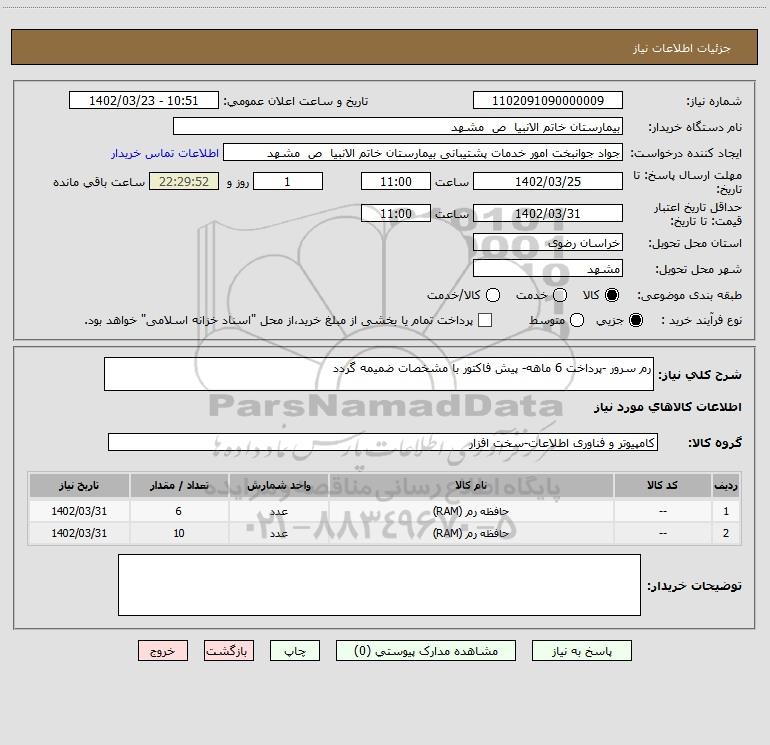Toggle the اسناد خزانه اسلامی payment checkbox
This screenshot has height=745, width=770.
[485, 320]
